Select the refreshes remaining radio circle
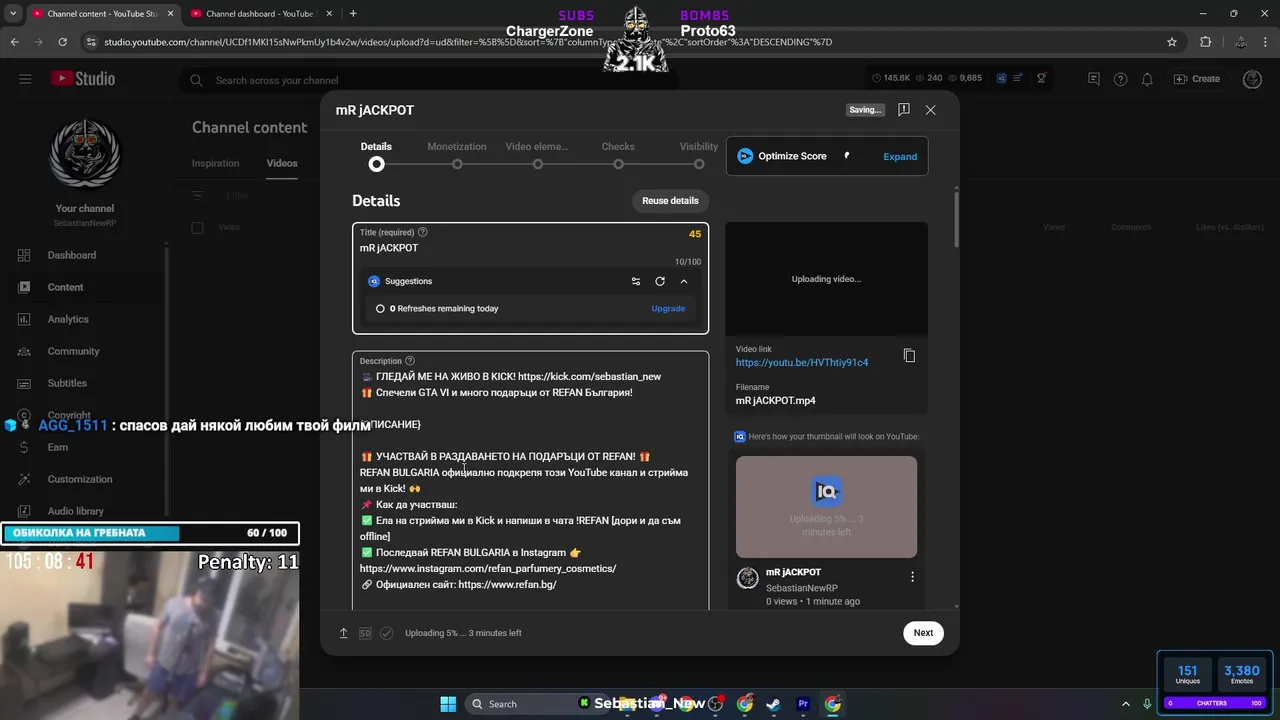 [380, 309]
